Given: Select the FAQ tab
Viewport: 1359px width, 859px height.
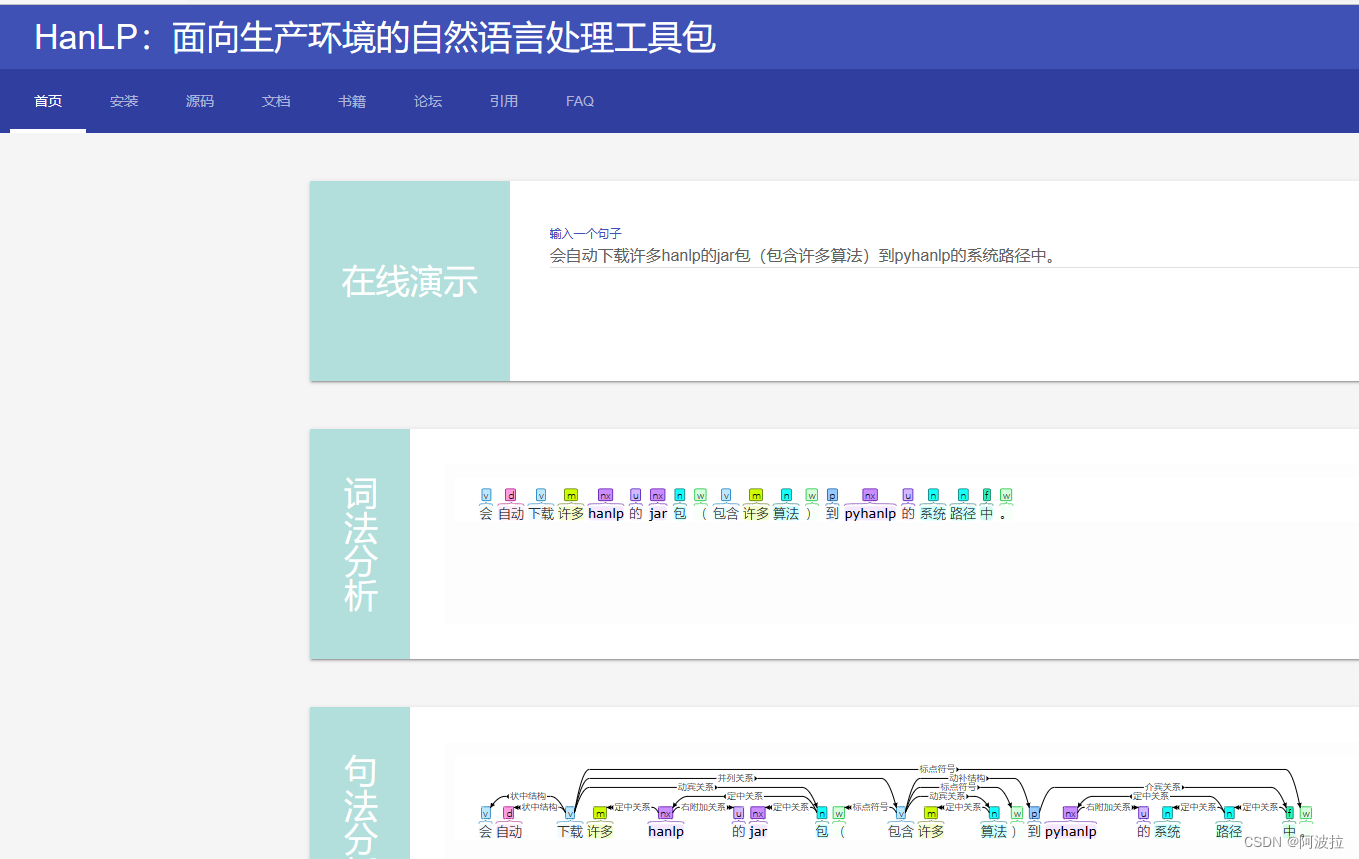Looking at the screenshot, I should coord(580,101).
